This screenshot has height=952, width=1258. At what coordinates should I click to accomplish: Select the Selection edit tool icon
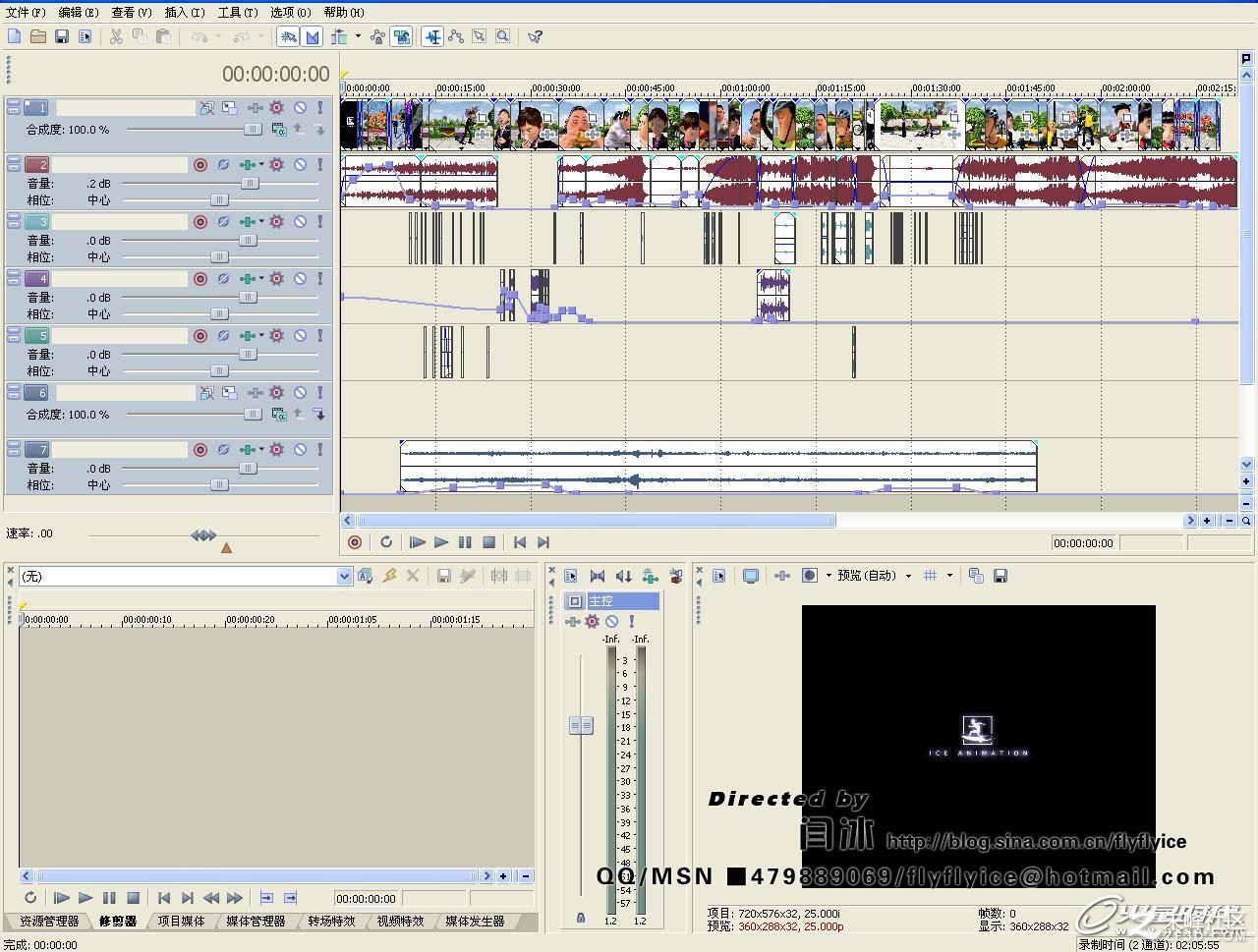(479, 36)
